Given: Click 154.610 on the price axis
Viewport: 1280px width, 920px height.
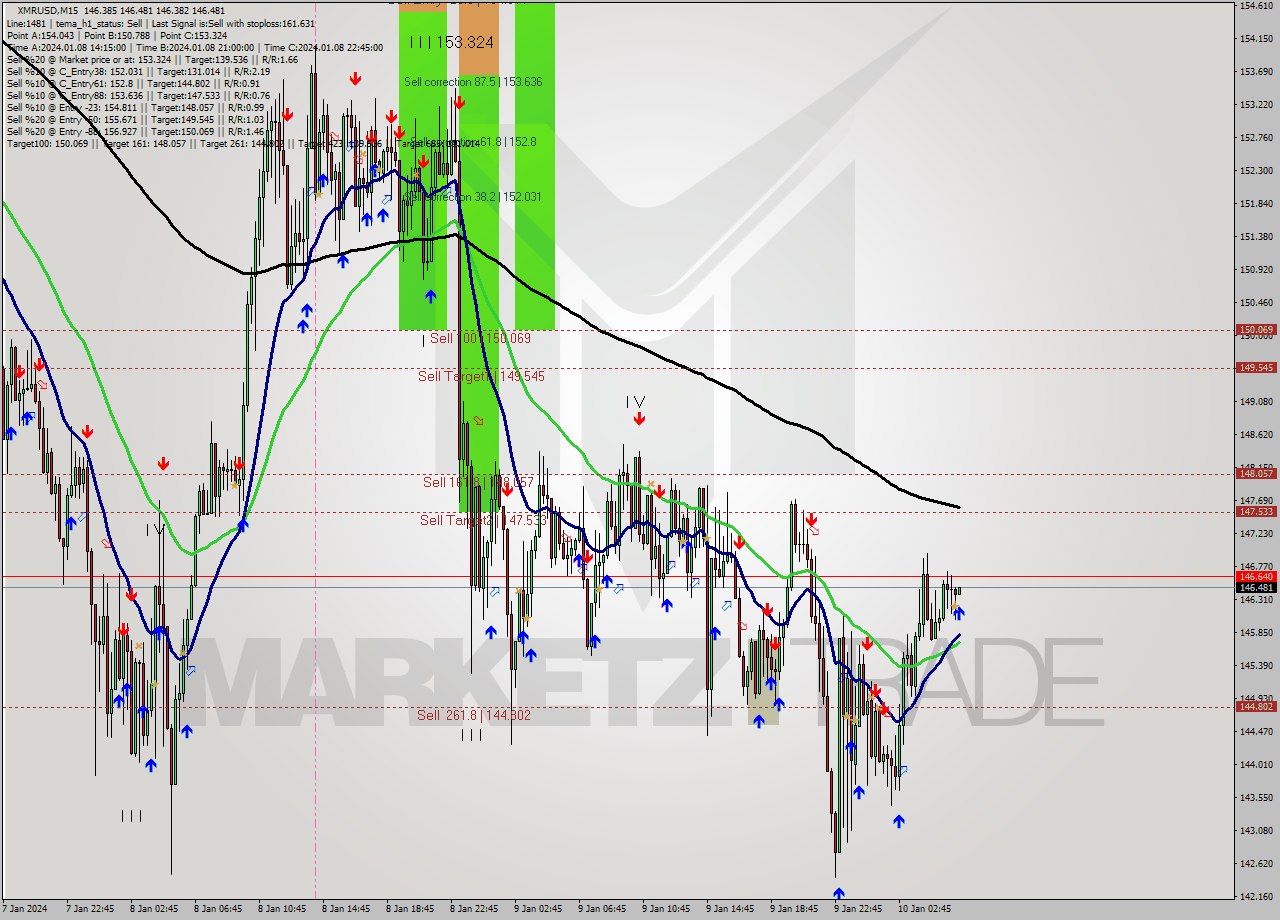Looking at the screenshot, I should [1256, 6].
